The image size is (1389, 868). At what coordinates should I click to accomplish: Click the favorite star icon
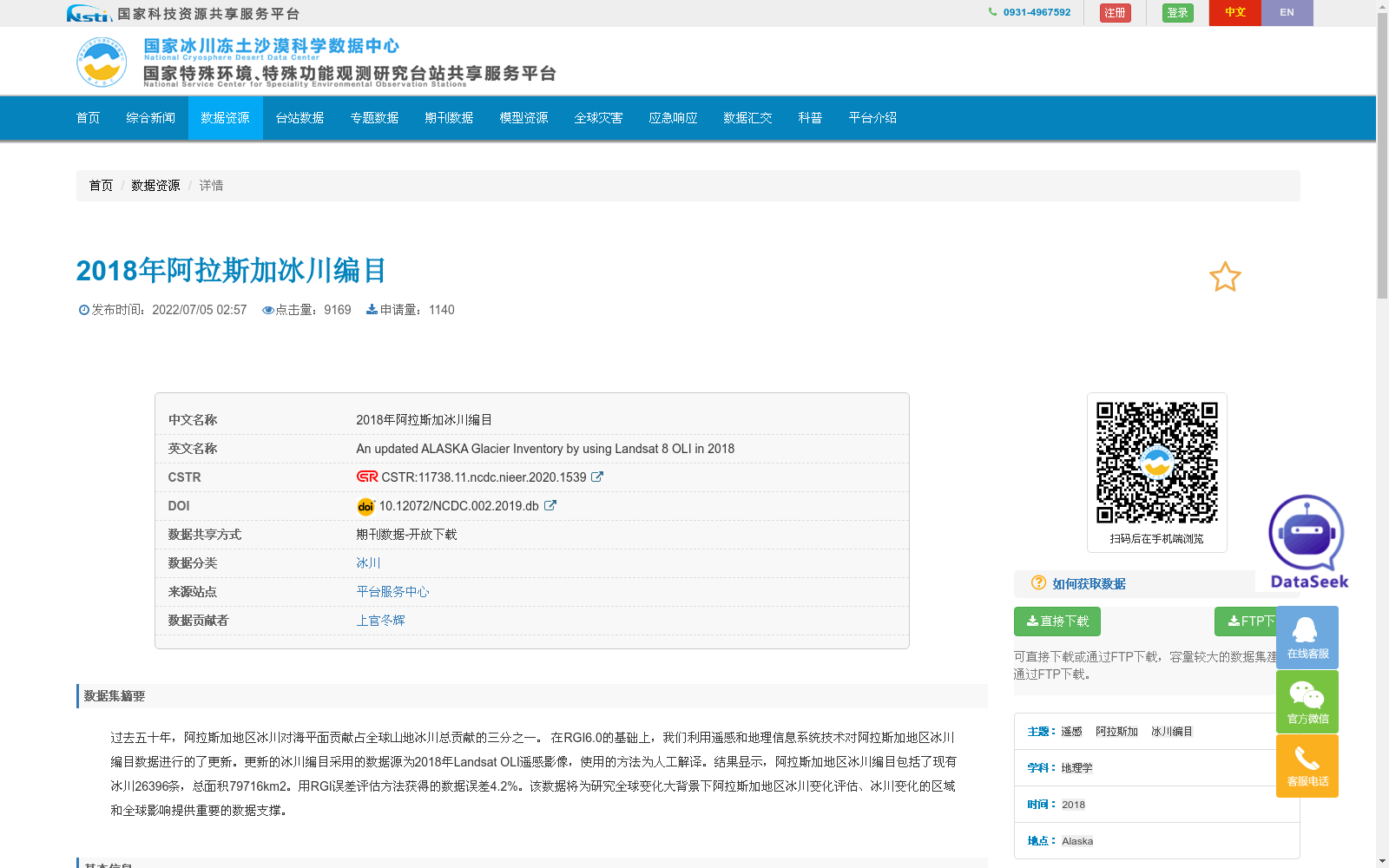1225,277
